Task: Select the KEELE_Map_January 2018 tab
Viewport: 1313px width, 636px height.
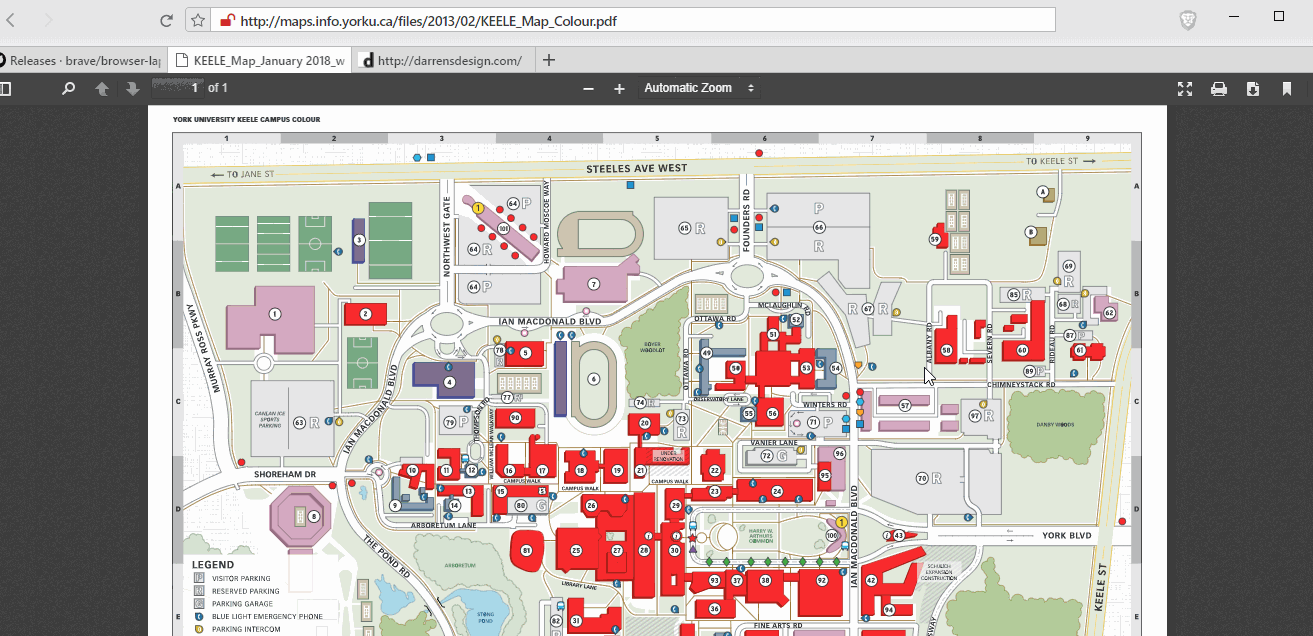Action: (259, 60)
